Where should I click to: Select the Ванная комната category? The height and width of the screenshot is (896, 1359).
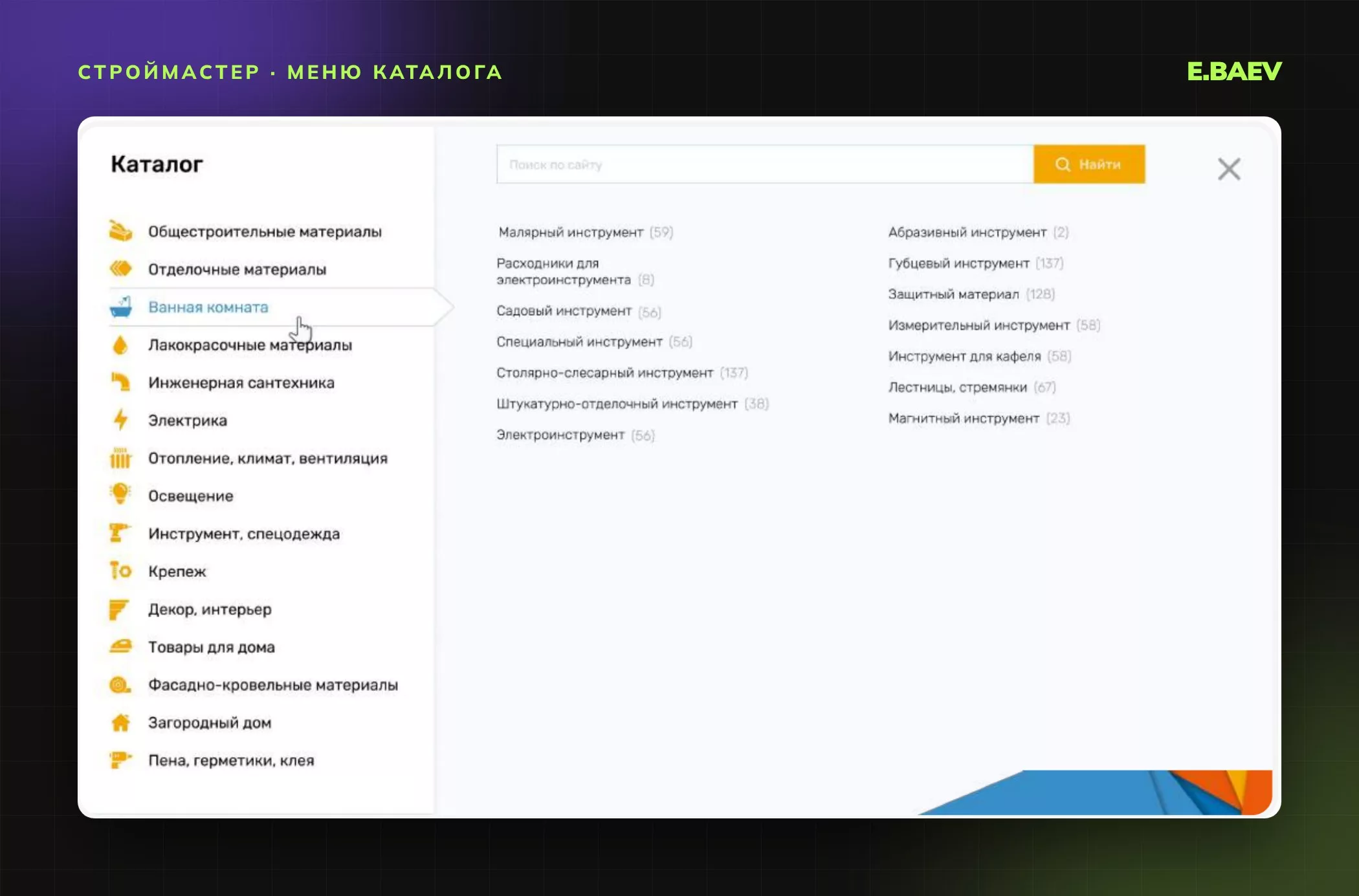[208, 307]
